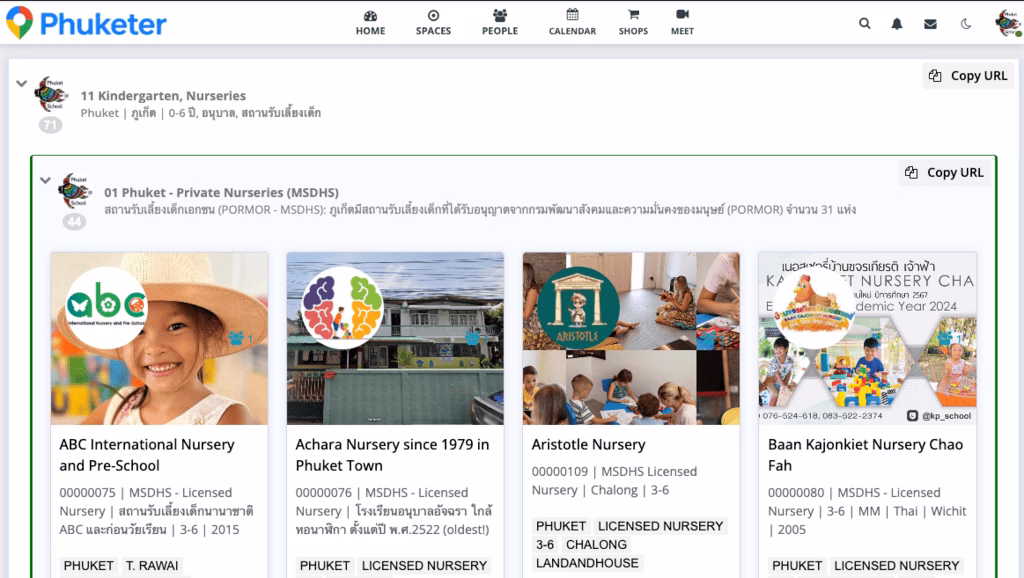Copy URL for Private Nurseries (MSDHS) space
The image size is (1024, 578).
point(944,172)
